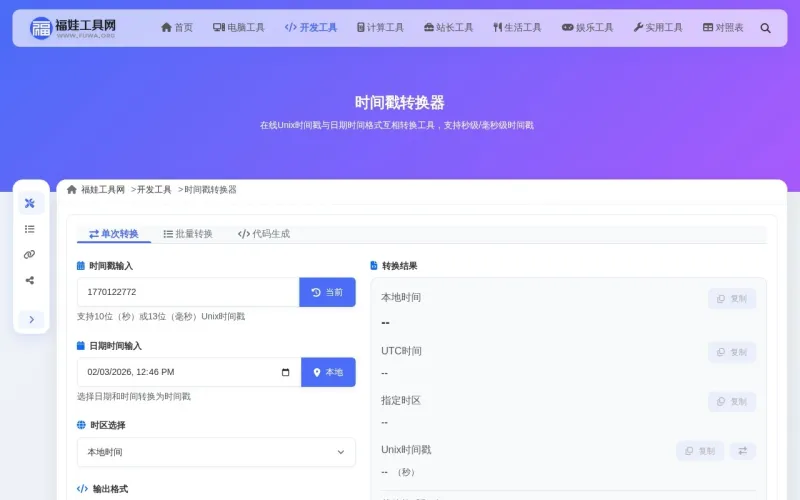Click the 福娃工具网 site logo

click(x=72, y=28)
